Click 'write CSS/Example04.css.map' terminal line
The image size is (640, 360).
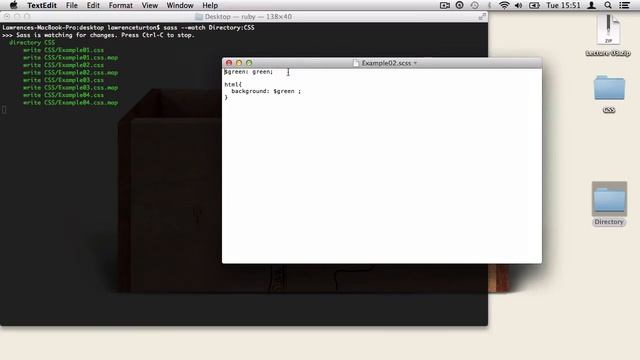[x=70, y=102]
